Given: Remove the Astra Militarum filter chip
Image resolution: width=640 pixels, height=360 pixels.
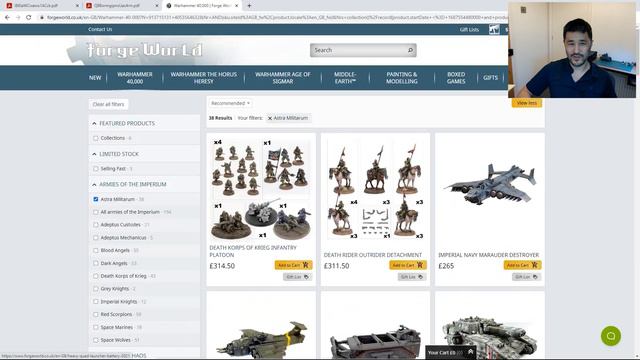Looking at the screenshot, I should [x=270, y=118].
